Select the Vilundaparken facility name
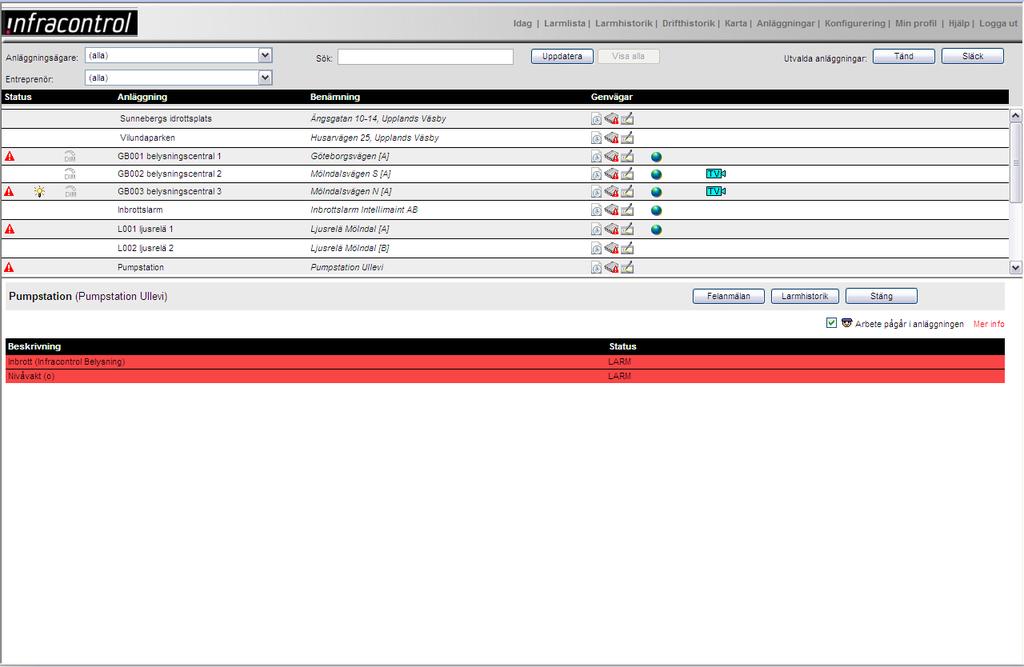 [148, 138]
